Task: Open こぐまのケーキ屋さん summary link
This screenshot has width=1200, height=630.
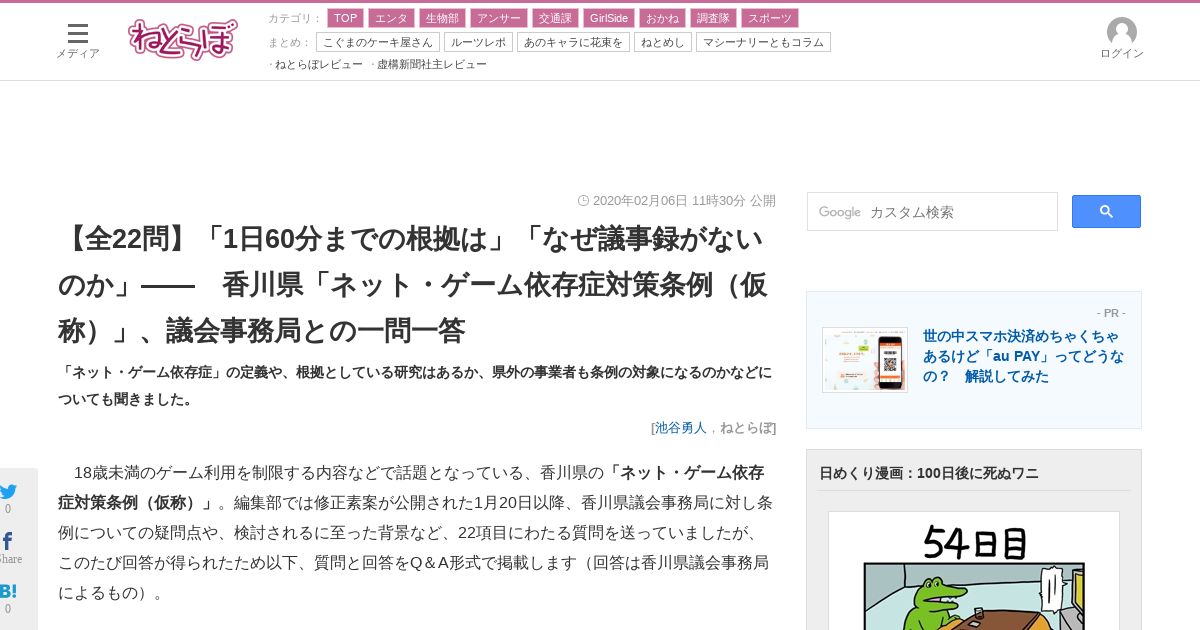Action: click(x=378, y=42)
